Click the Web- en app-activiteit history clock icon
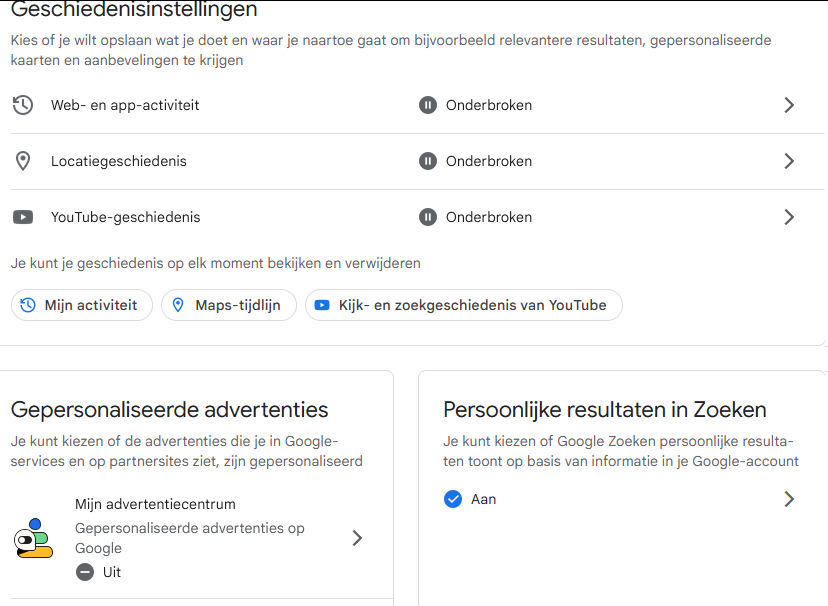 click(x=23, y=105)
